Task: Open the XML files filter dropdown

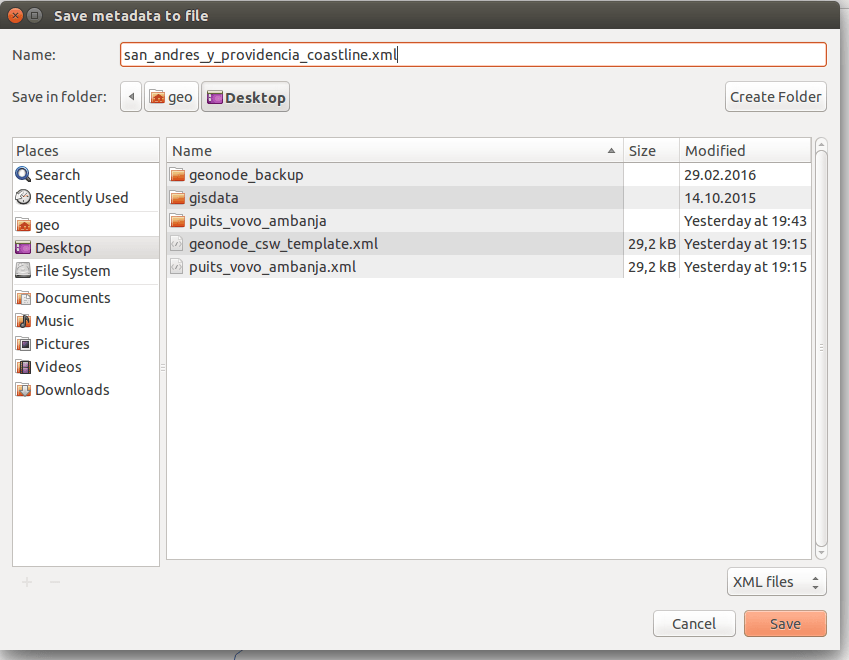Action: (776, 581)
